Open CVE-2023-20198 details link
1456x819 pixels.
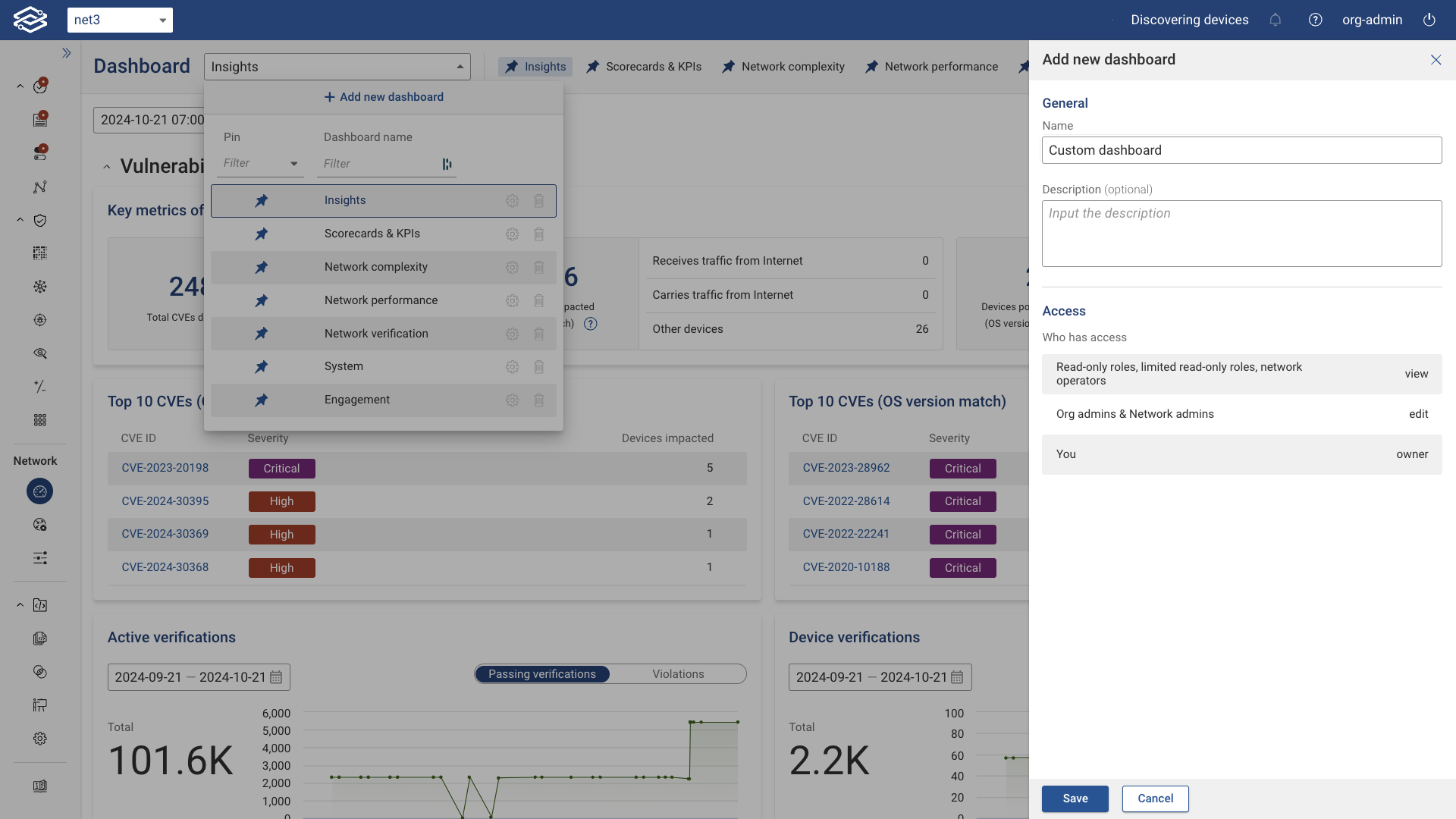pos(165,468)
